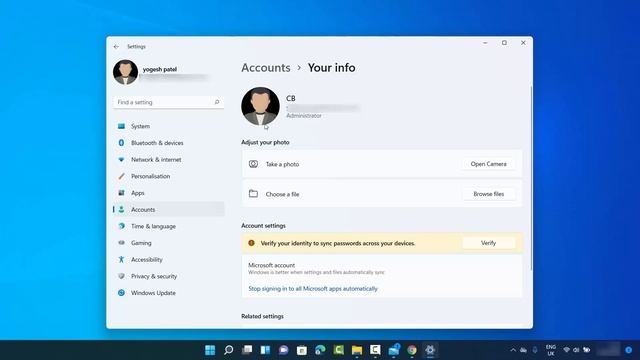Click Stop signing in to all Microsoft apps automatically
640x360 pixels.
pos(313,289)
